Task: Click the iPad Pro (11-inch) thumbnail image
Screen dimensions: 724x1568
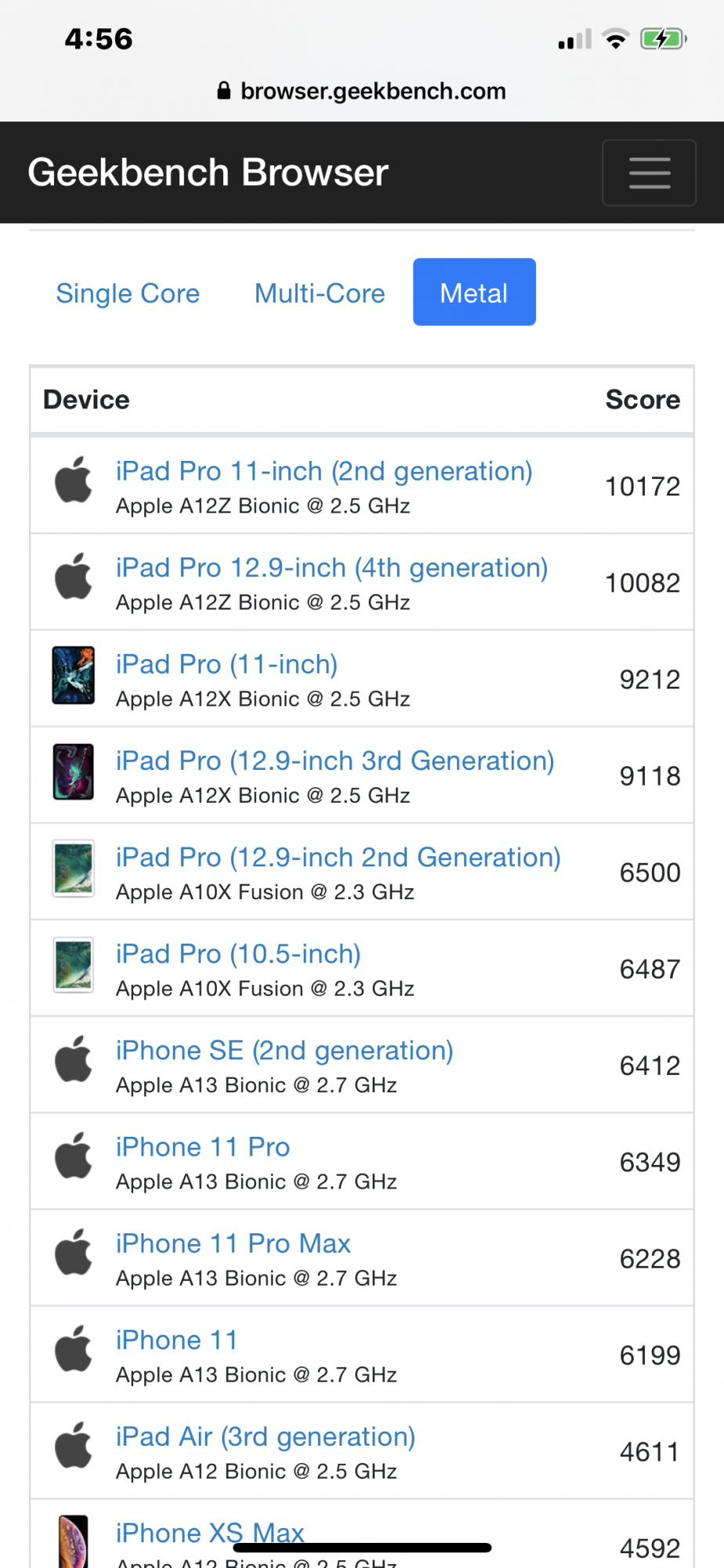Action: tap(74, 675)
